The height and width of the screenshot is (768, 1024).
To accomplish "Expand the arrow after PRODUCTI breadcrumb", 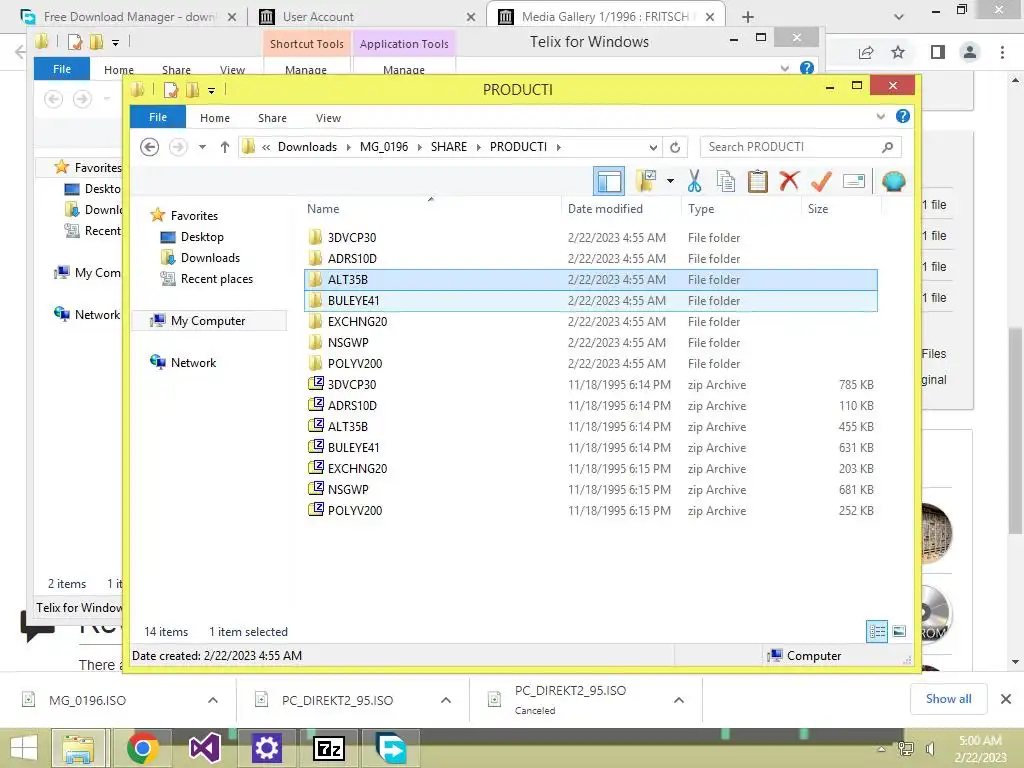I will click(x=558, y=147).
